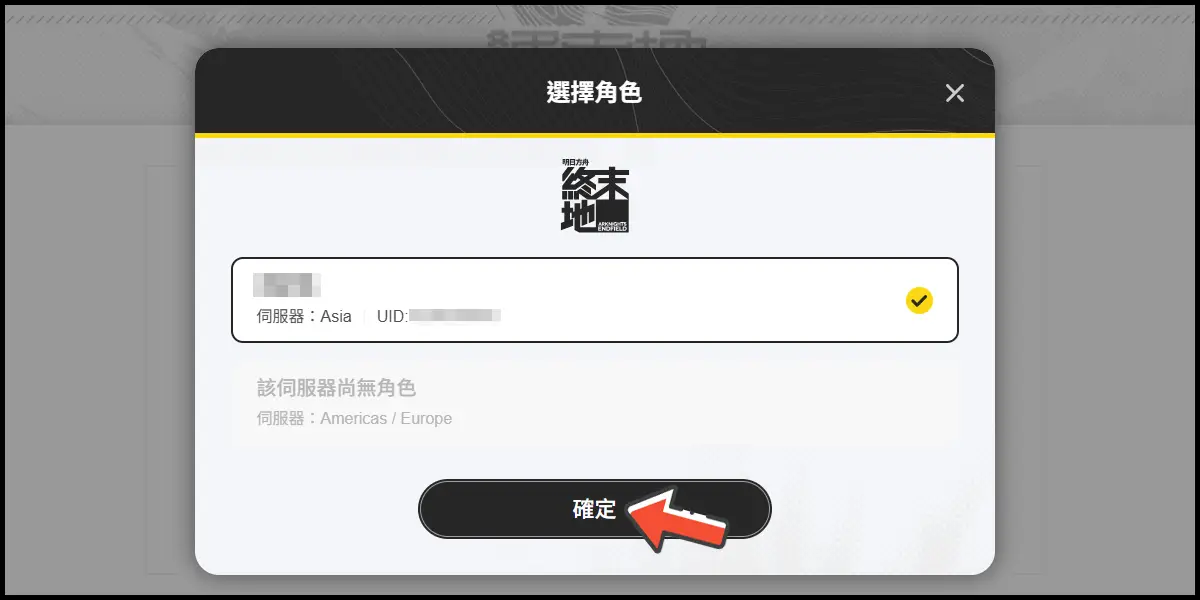Toggle the yellow checkmark on the Asia role
The image size is (1200, 600).
(919, 300)
